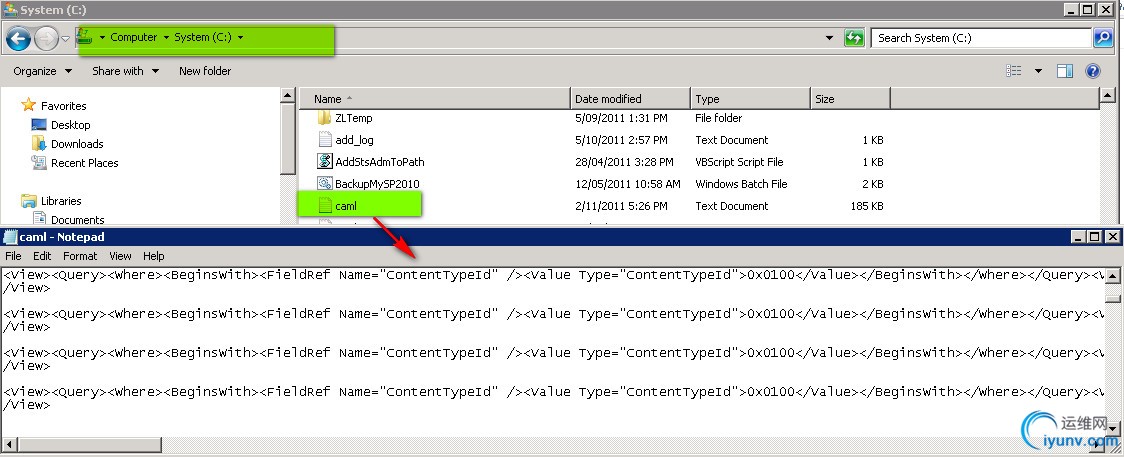Open the Notepad View menu
The image size is (1124, 457).
tap(120, 256)
